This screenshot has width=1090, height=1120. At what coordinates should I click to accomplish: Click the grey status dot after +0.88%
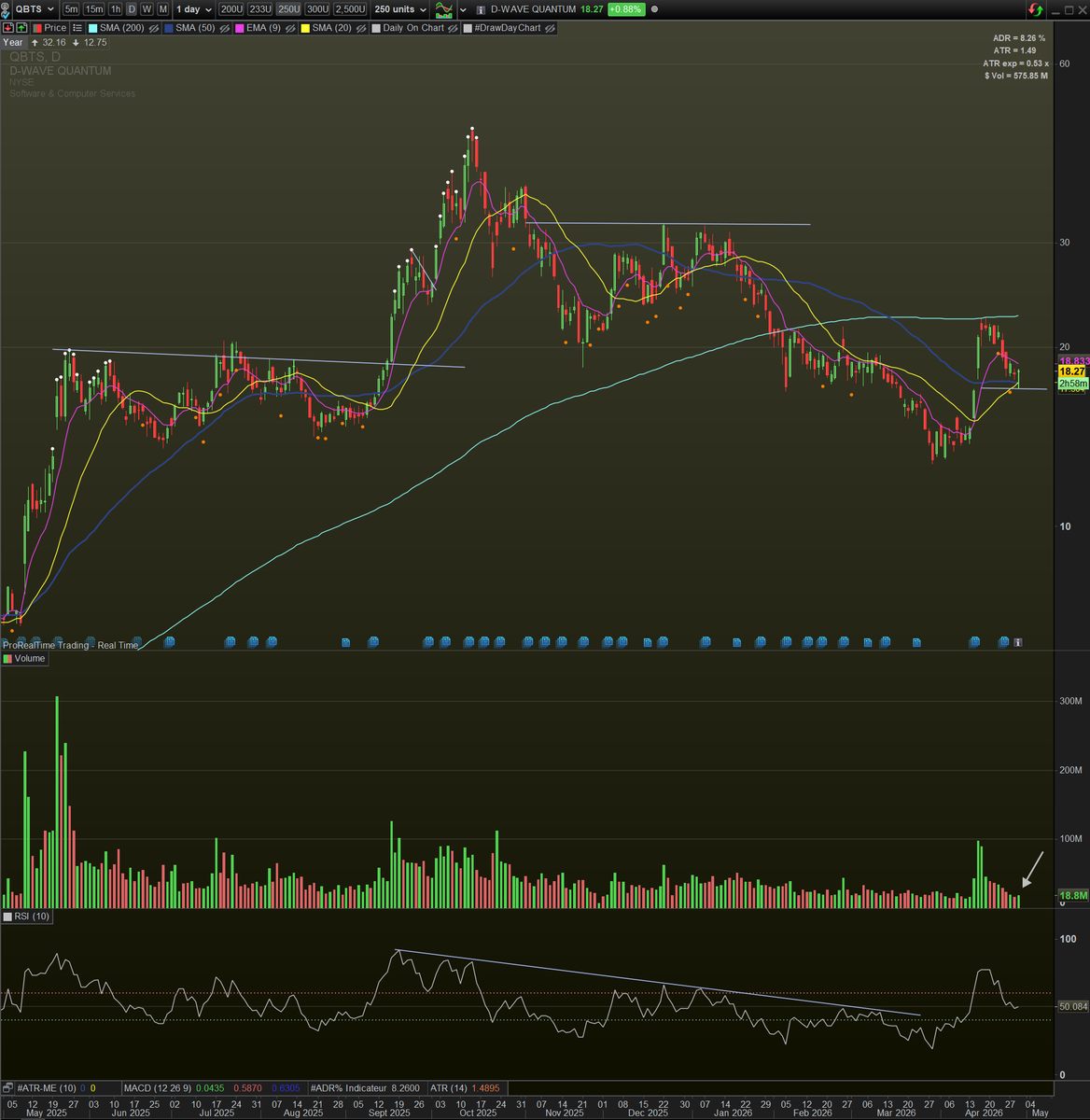pyautogui.click(x=654, y=9)
